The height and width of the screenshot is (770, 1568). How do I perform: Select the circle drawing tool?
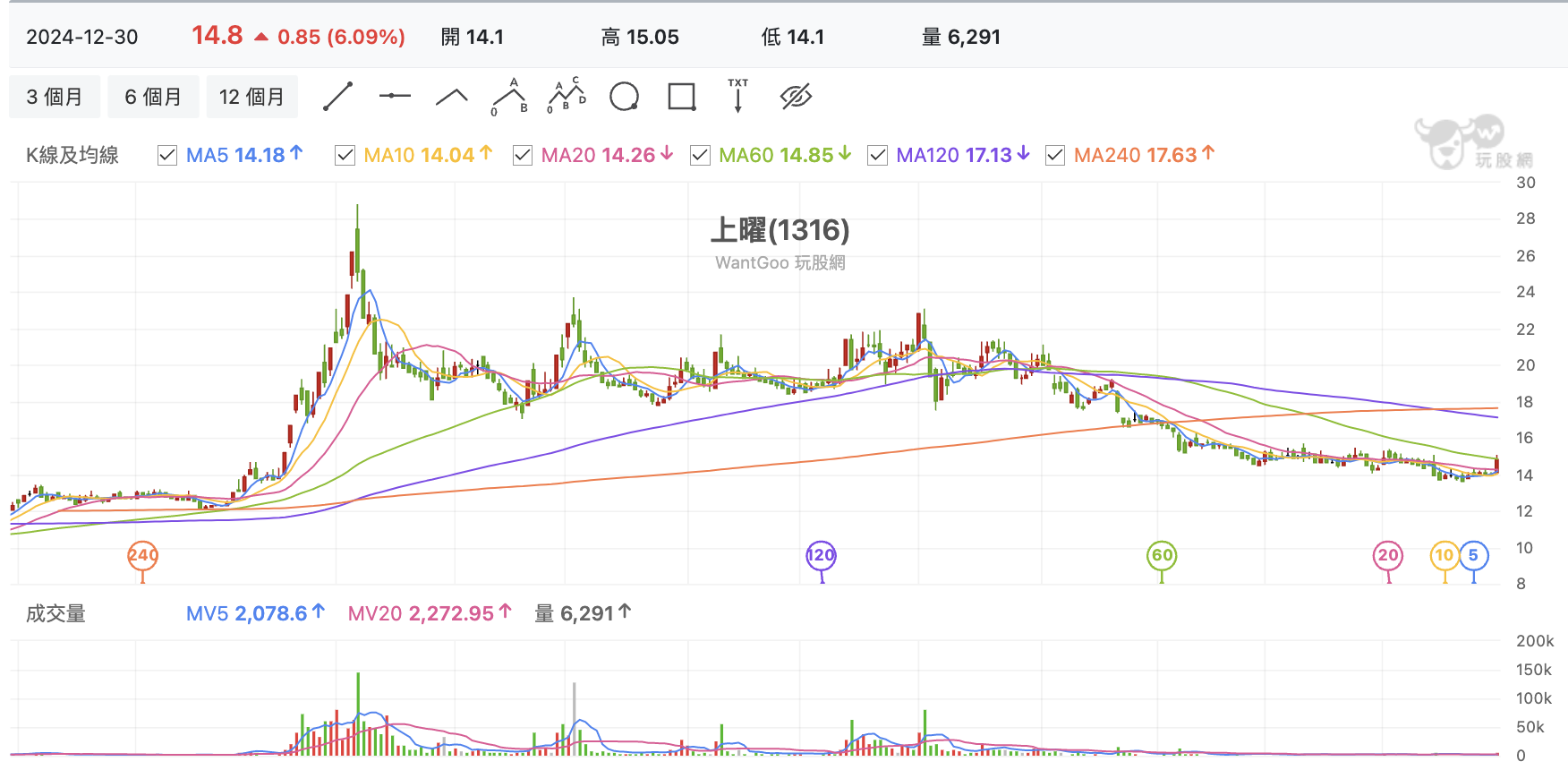point(624,97)
